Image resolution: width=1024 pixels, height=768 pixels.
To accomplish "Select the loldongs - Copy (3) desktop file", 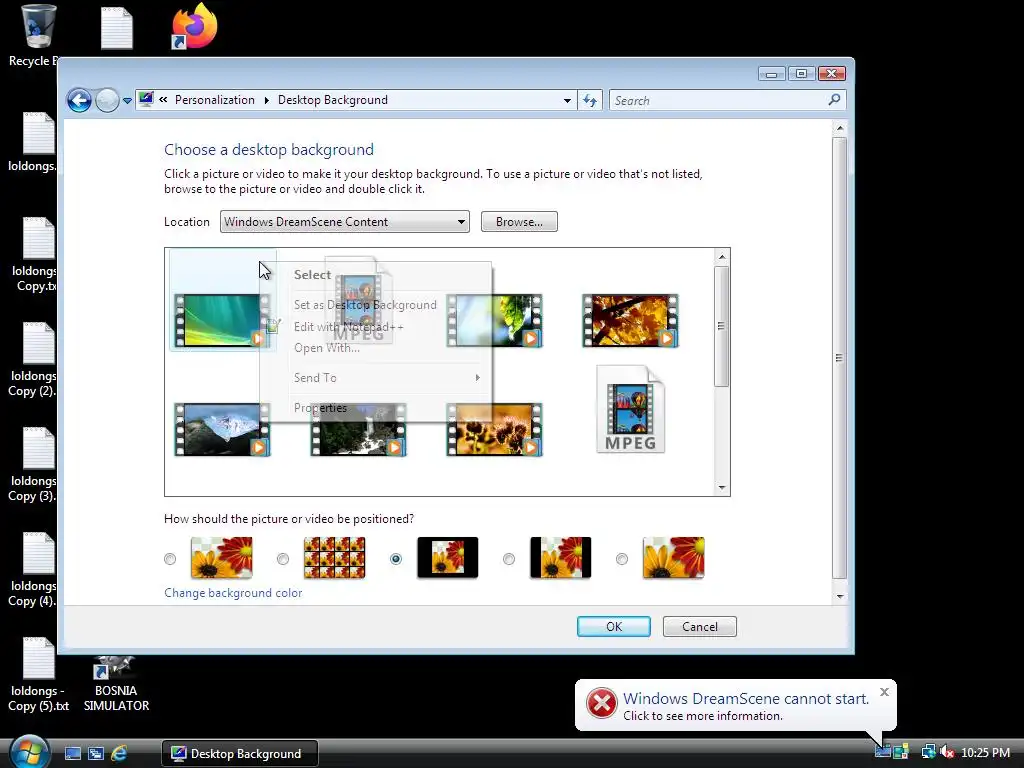I will tap(33, 465).
